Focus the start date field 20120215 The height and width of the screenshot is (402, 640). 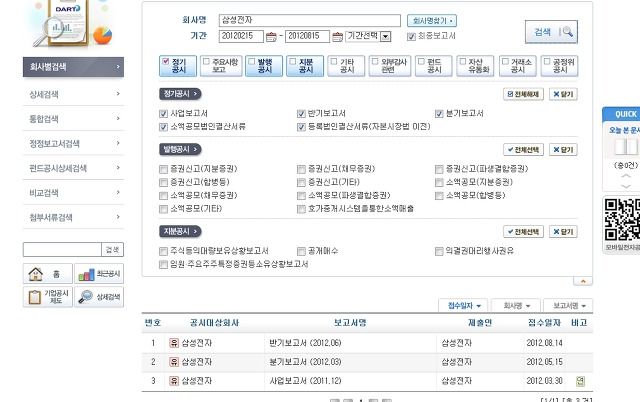tap(241, 36)
